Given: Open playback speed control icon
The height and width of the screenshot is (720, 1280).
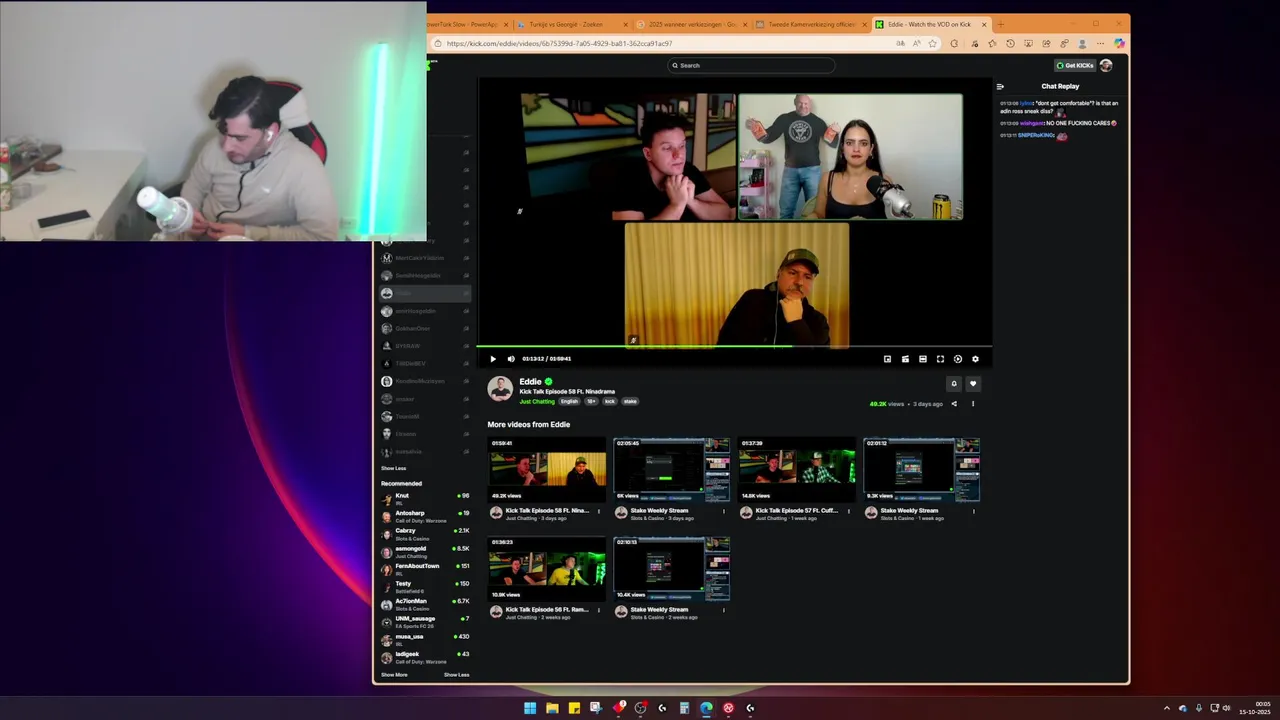Looking at the screenshot, I should click(x=958, y=359).
